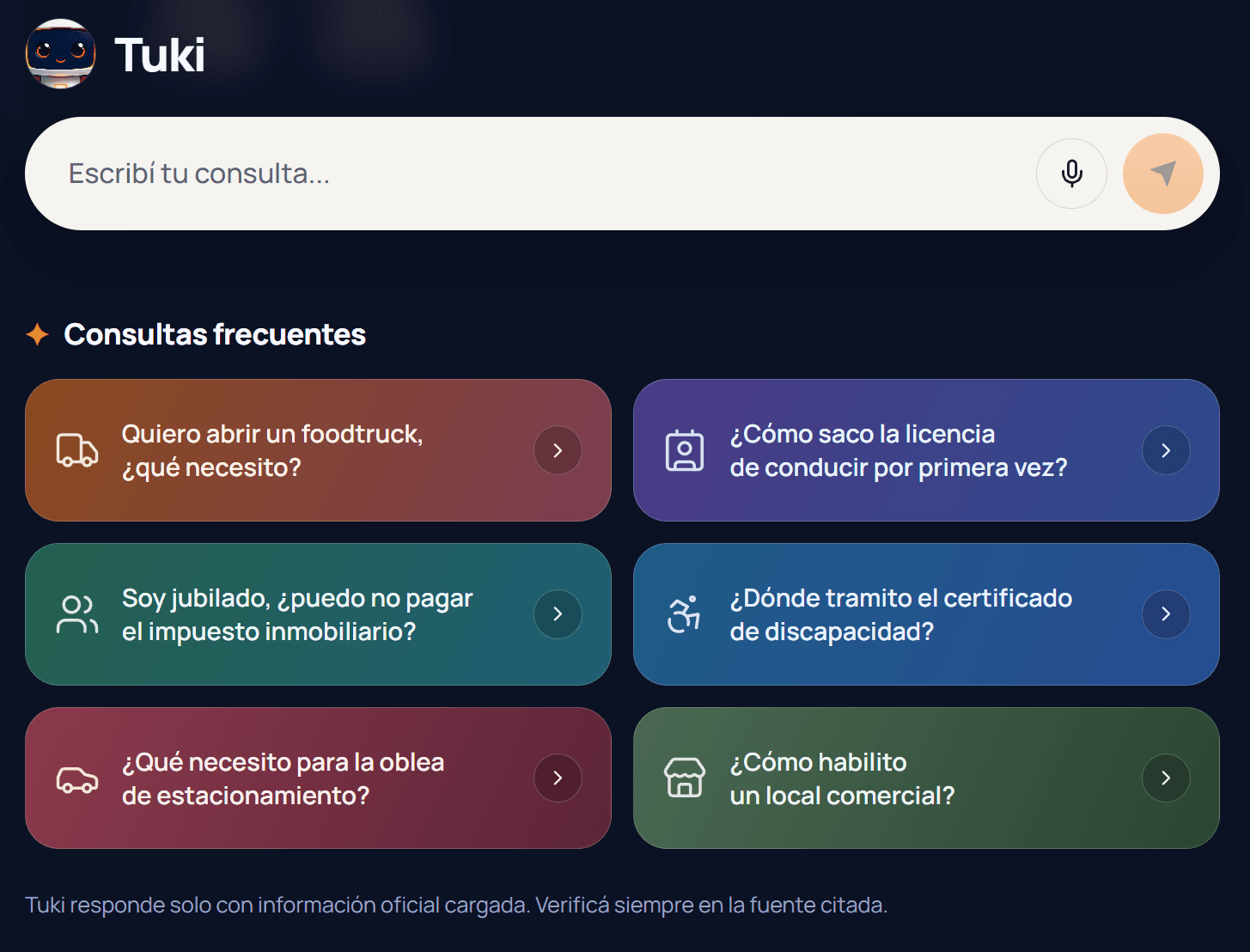Open local comercial question via chevron

(1166, 778)
